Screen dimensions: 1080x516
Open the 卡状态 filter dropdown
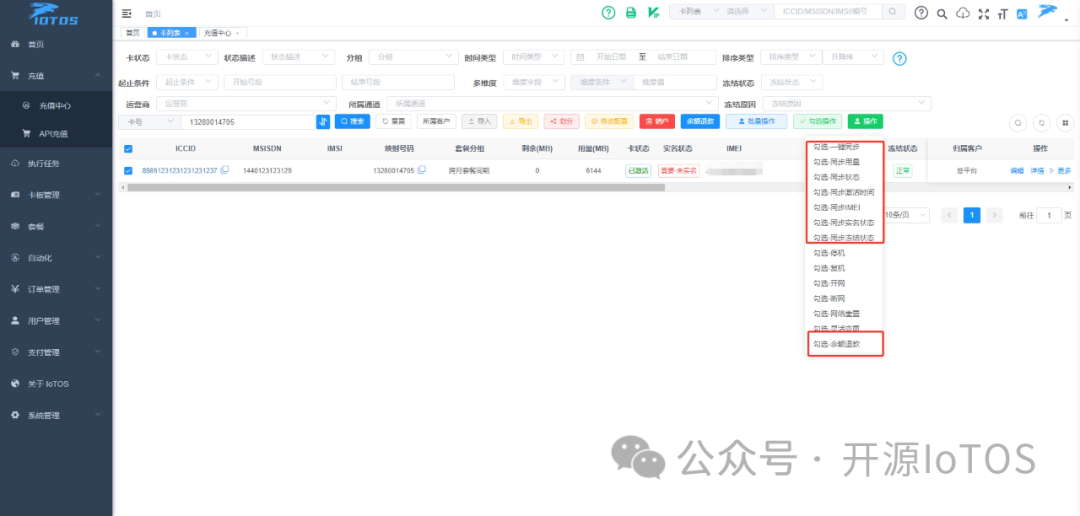[185, 57]
